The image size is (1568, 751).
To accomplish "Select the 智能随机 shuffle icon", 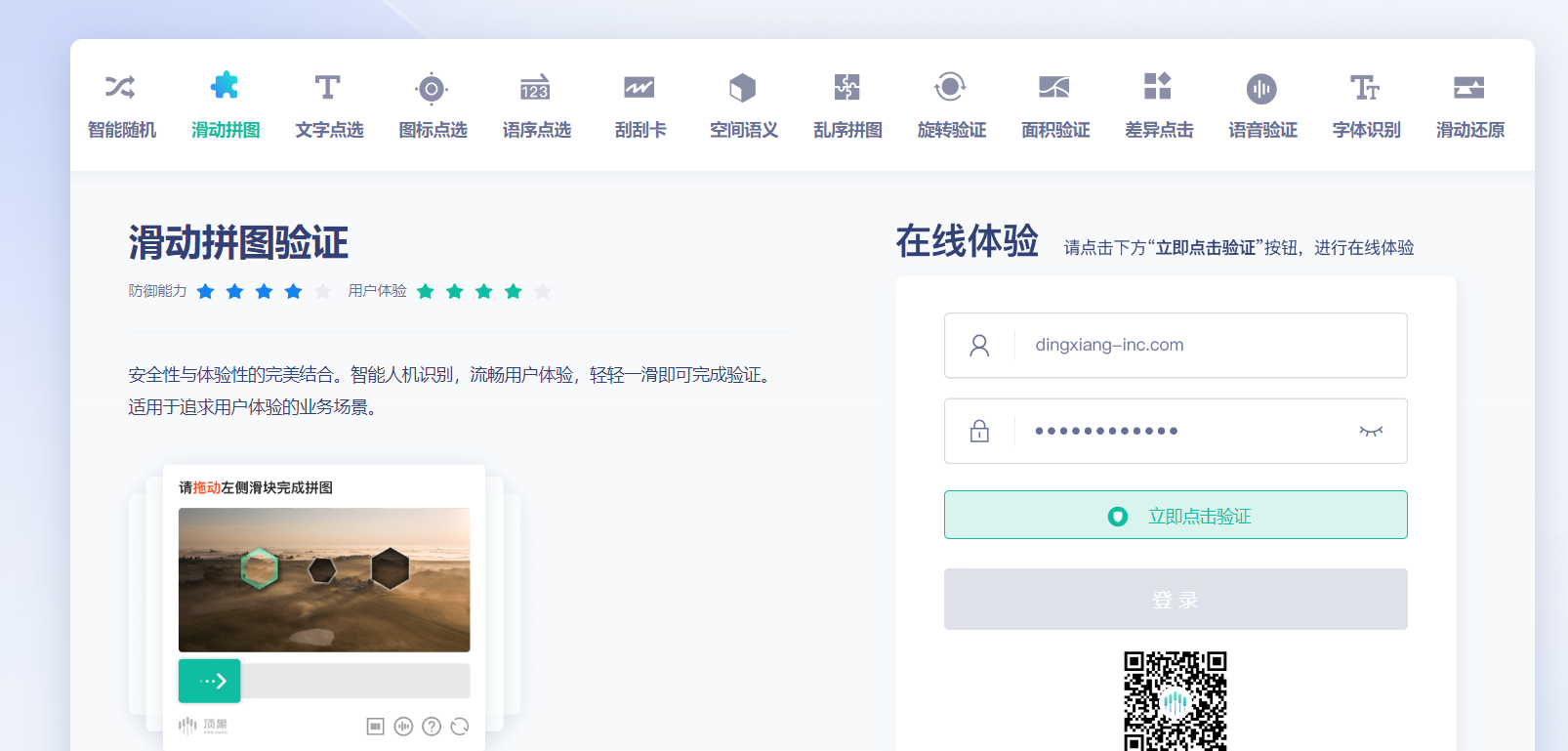I will (120, 87).
